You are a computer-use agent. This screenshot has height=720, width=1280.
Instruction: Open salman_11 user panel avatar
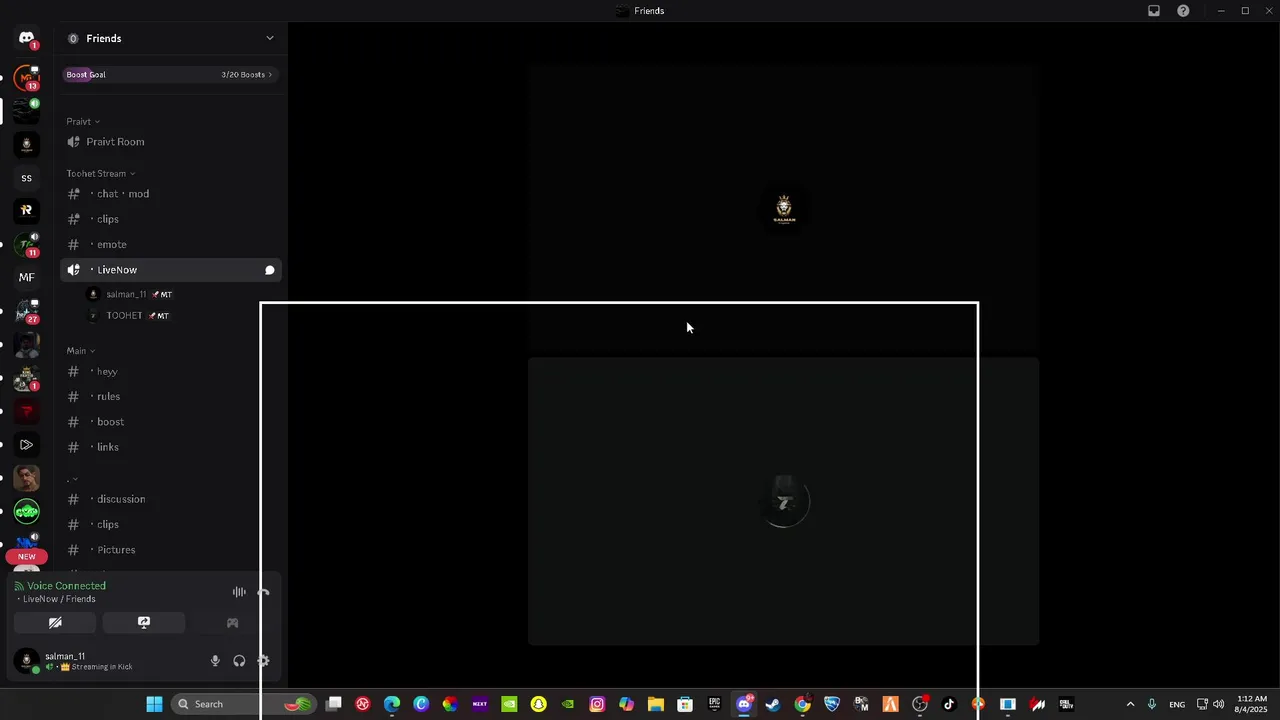tap(27, 661)
